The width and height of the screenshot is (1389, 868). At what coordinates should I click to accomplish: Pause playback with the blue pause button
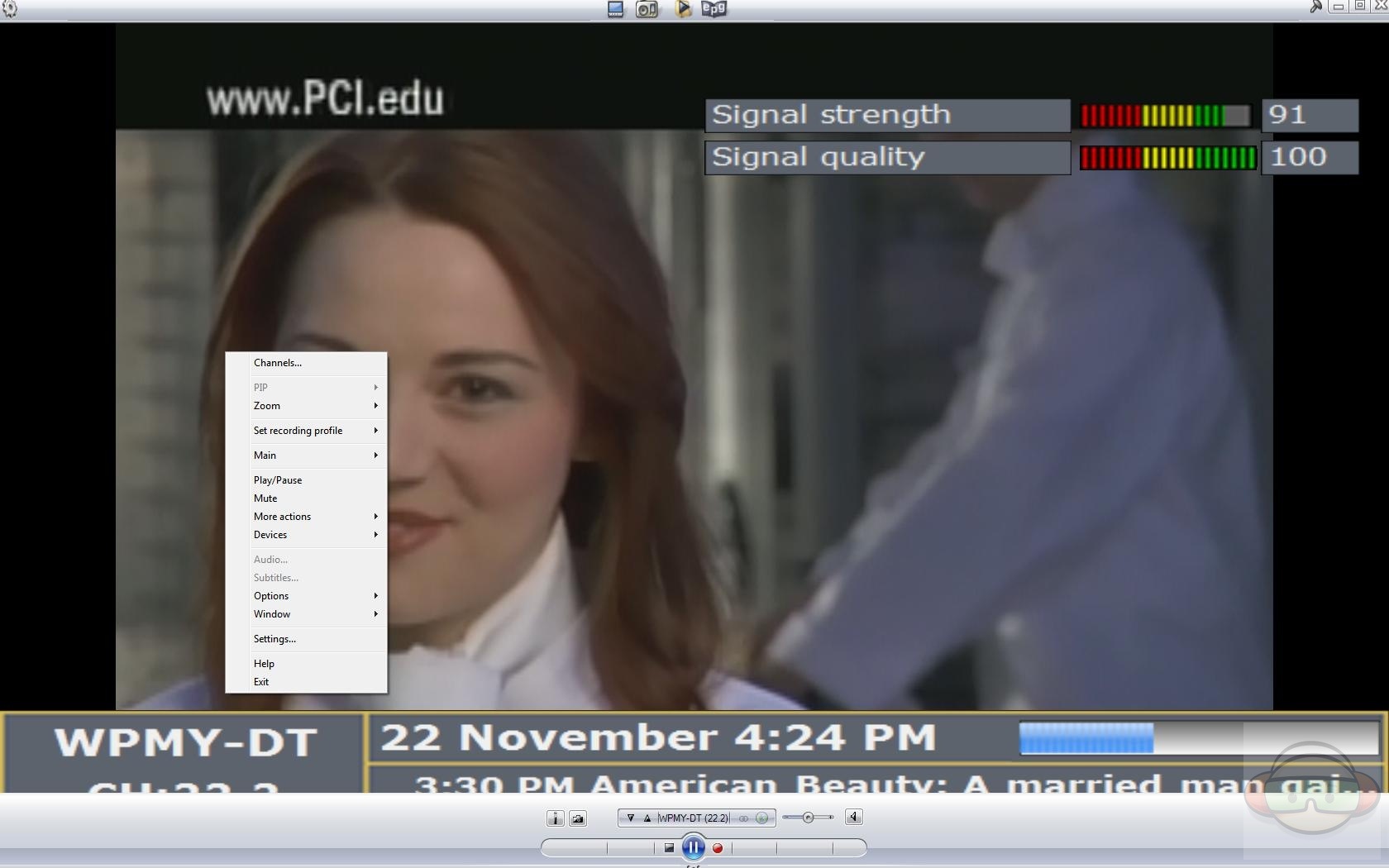[694, 847]
